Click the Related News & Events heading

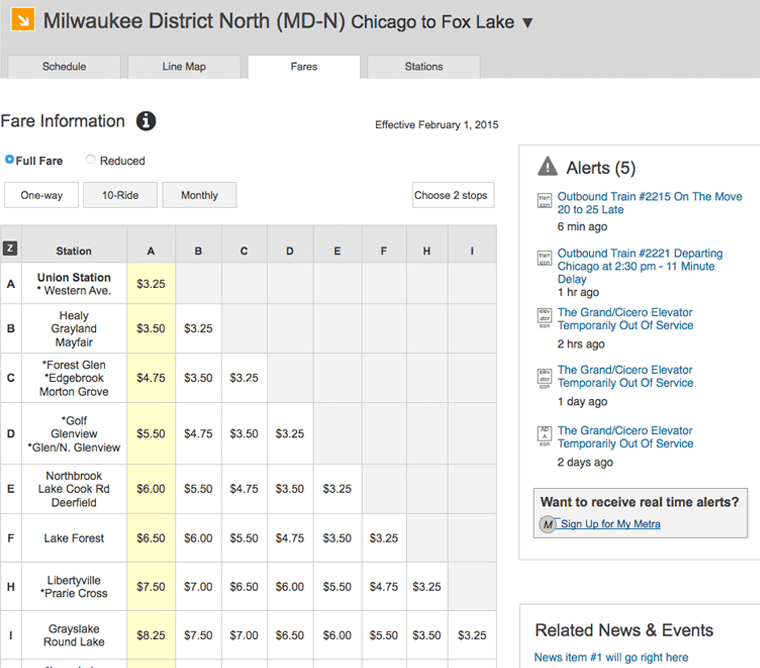click(x=624, y=630)
